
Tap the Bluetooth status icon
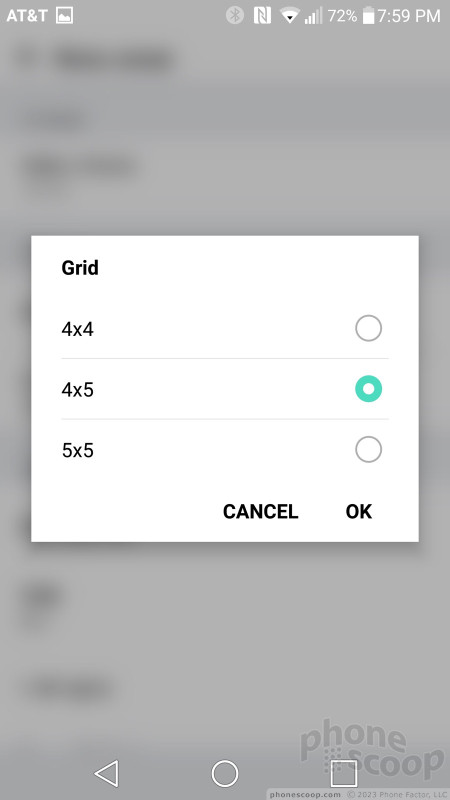click(235, 15)
